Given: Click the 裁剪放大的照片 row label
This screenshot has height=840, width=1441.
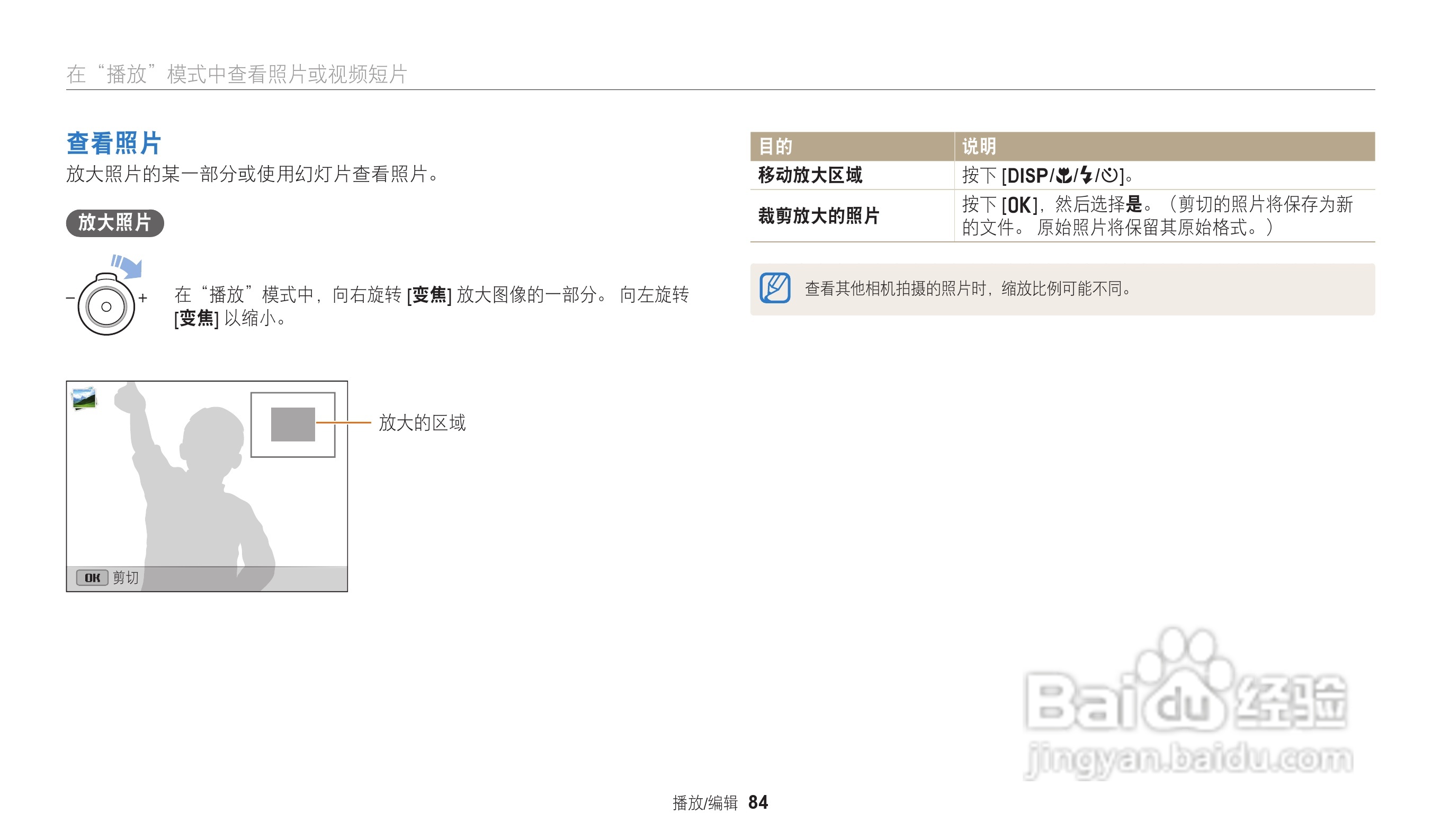Looking at the screenshot, I should click(x=818, y=216).
